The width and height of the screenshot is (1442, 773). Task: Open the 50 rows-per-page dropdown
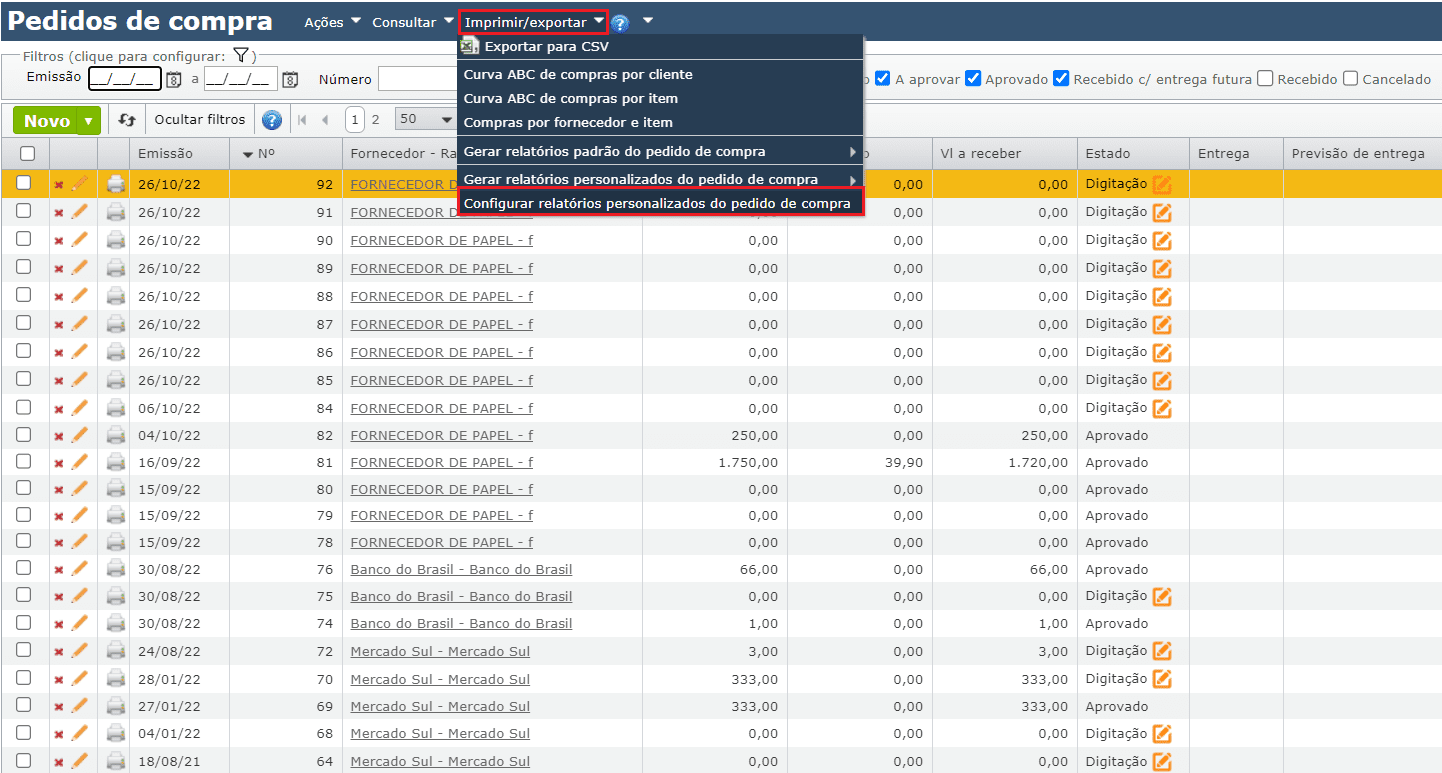[425, 119]
